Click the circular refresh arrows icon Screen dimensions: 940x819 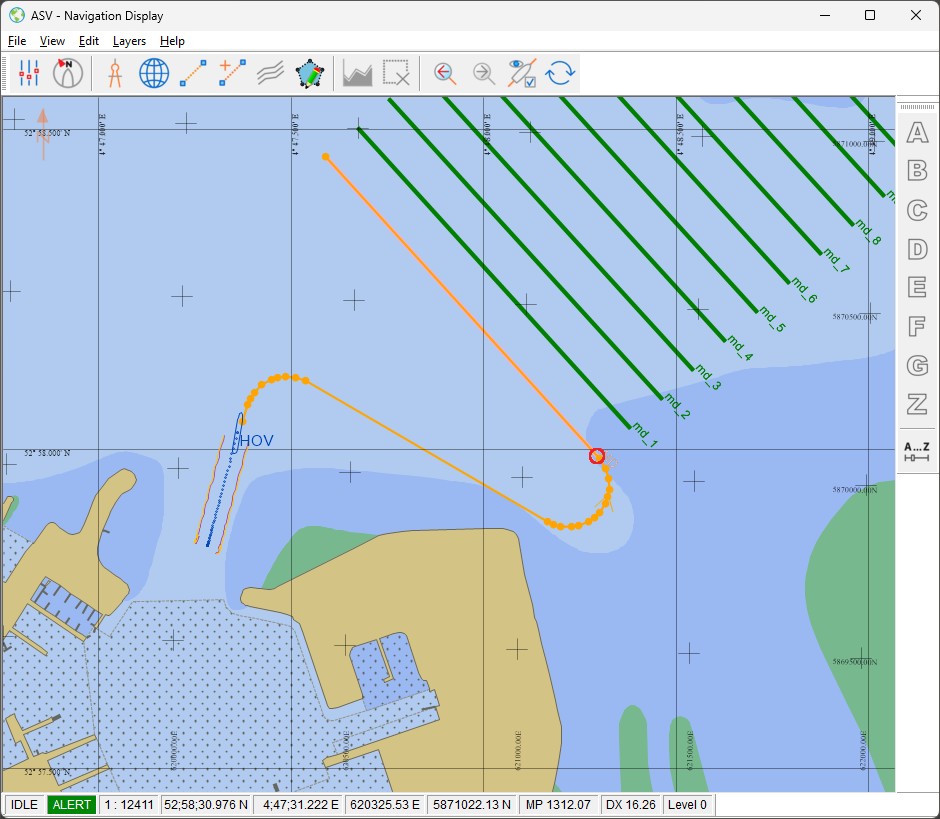pos(560,73)
